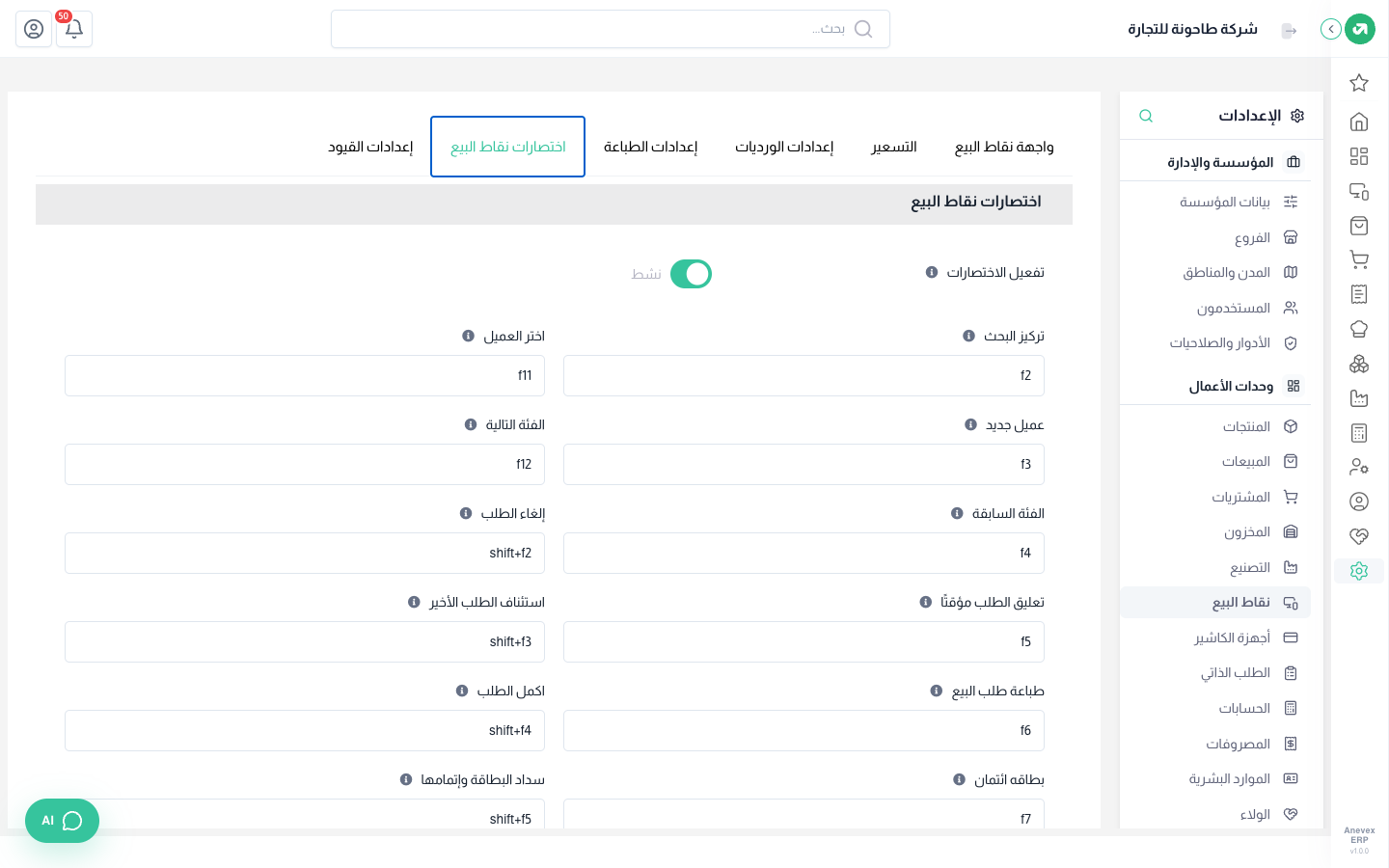Open the AI chat button
The width and height of the screenshot is (1389, 868).
[62, 821]
